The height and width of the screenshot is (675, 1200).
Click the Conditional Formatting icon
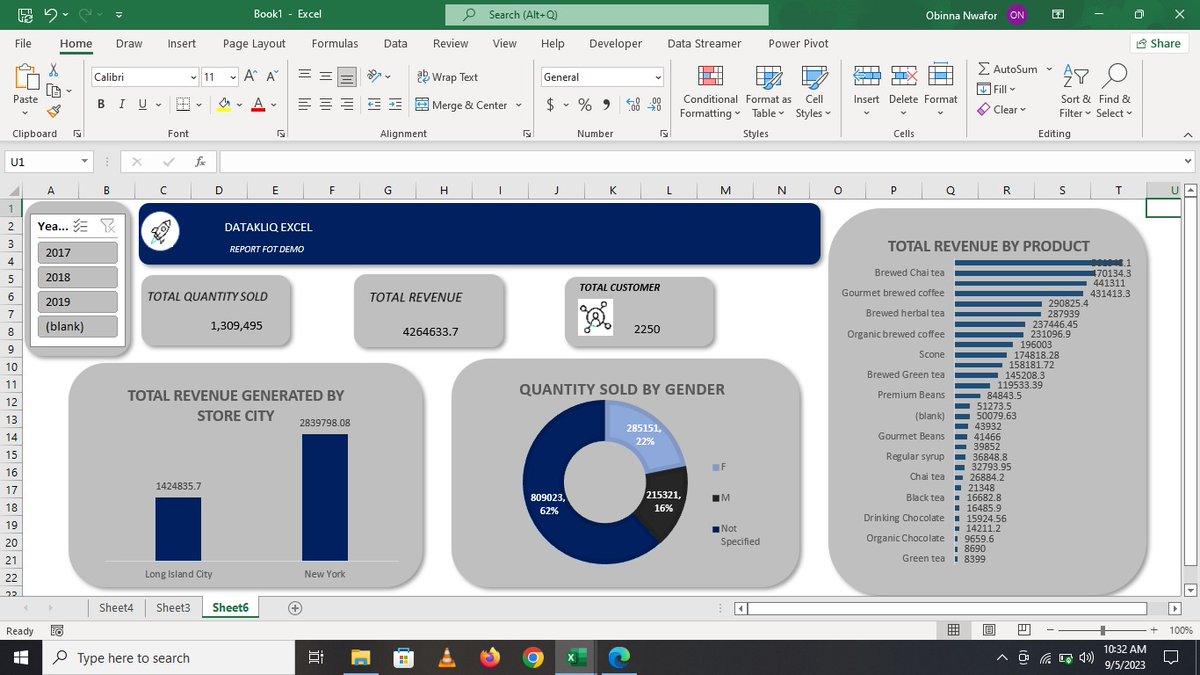710,78
